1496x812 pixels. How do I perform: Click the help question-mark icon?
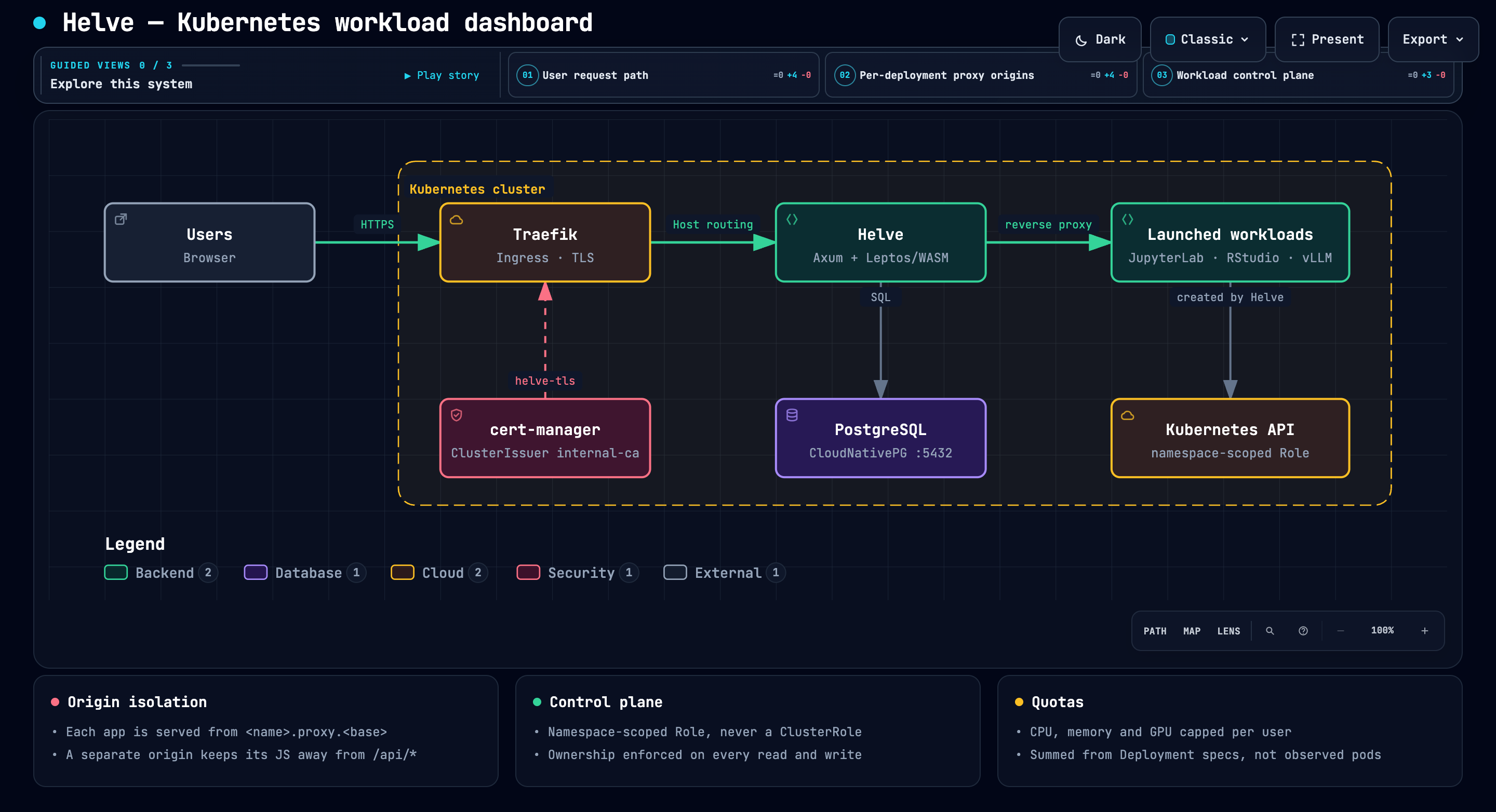tap(1303, 631)
